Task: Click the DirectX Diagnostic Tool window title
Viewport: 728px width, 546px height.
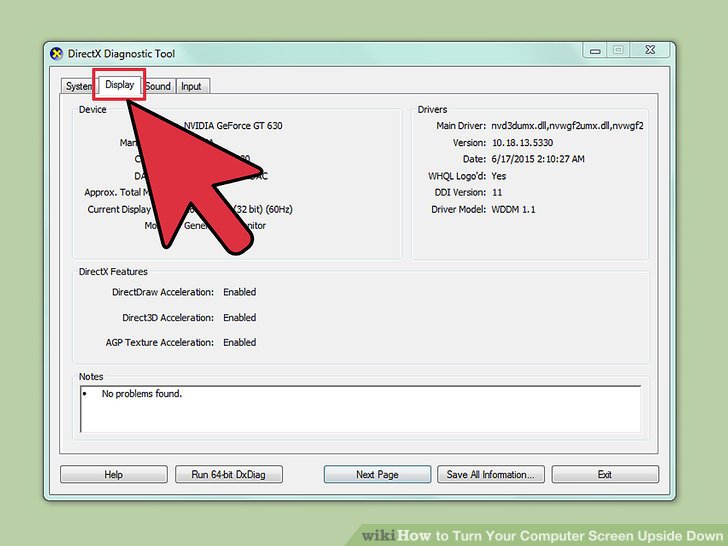Action: pos(121,54)
